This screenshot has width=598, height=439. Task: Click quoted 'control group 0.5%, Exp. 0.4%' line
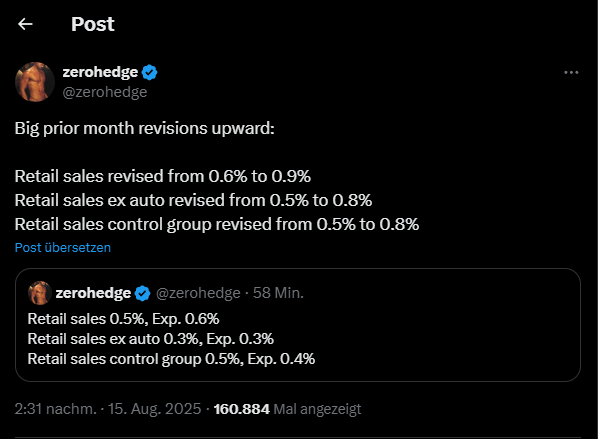point(171,359)
